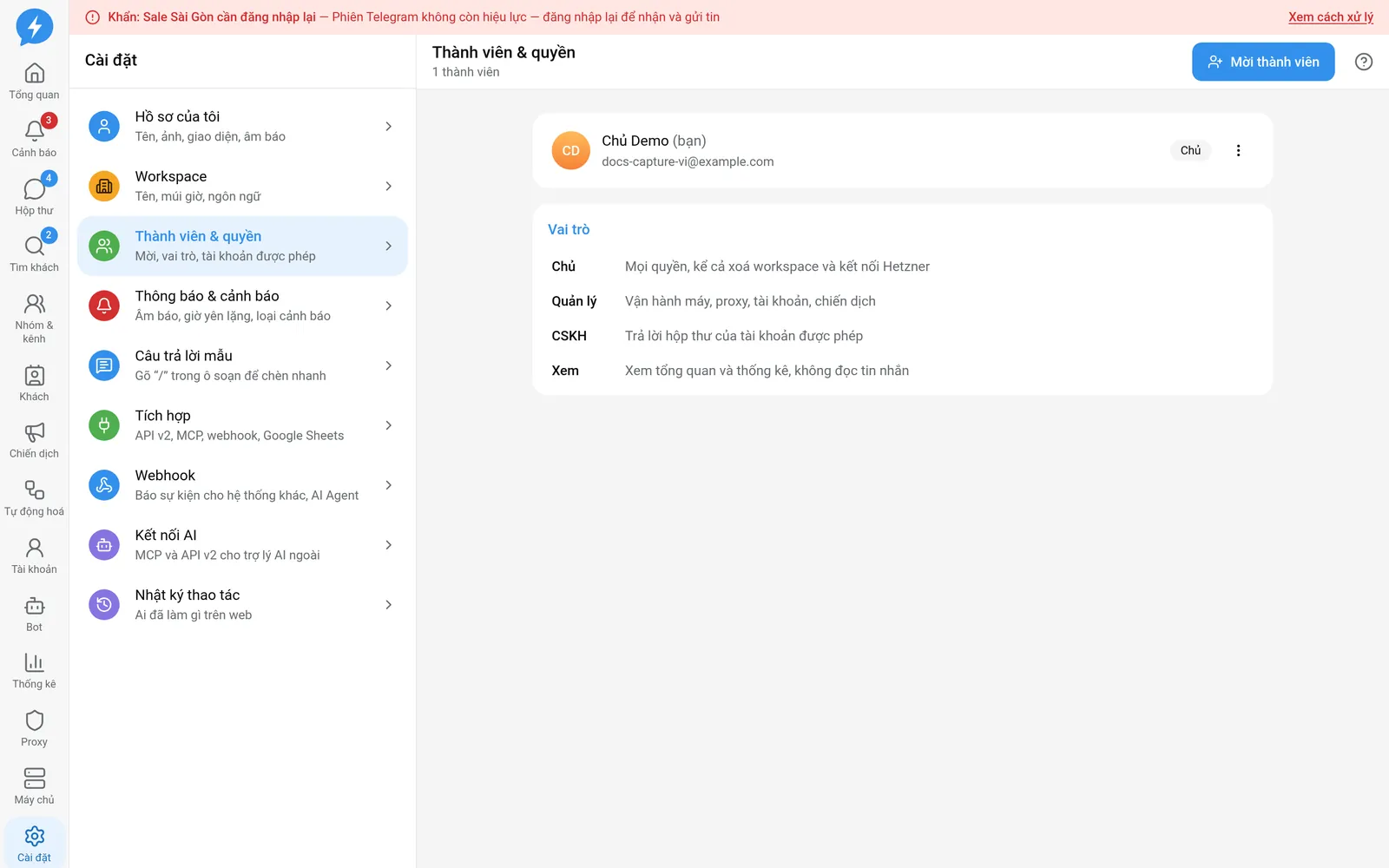Expand the Hồ sơ của tôi chevron
This screenshot has width=1389, height=868.
click(388, 127)
